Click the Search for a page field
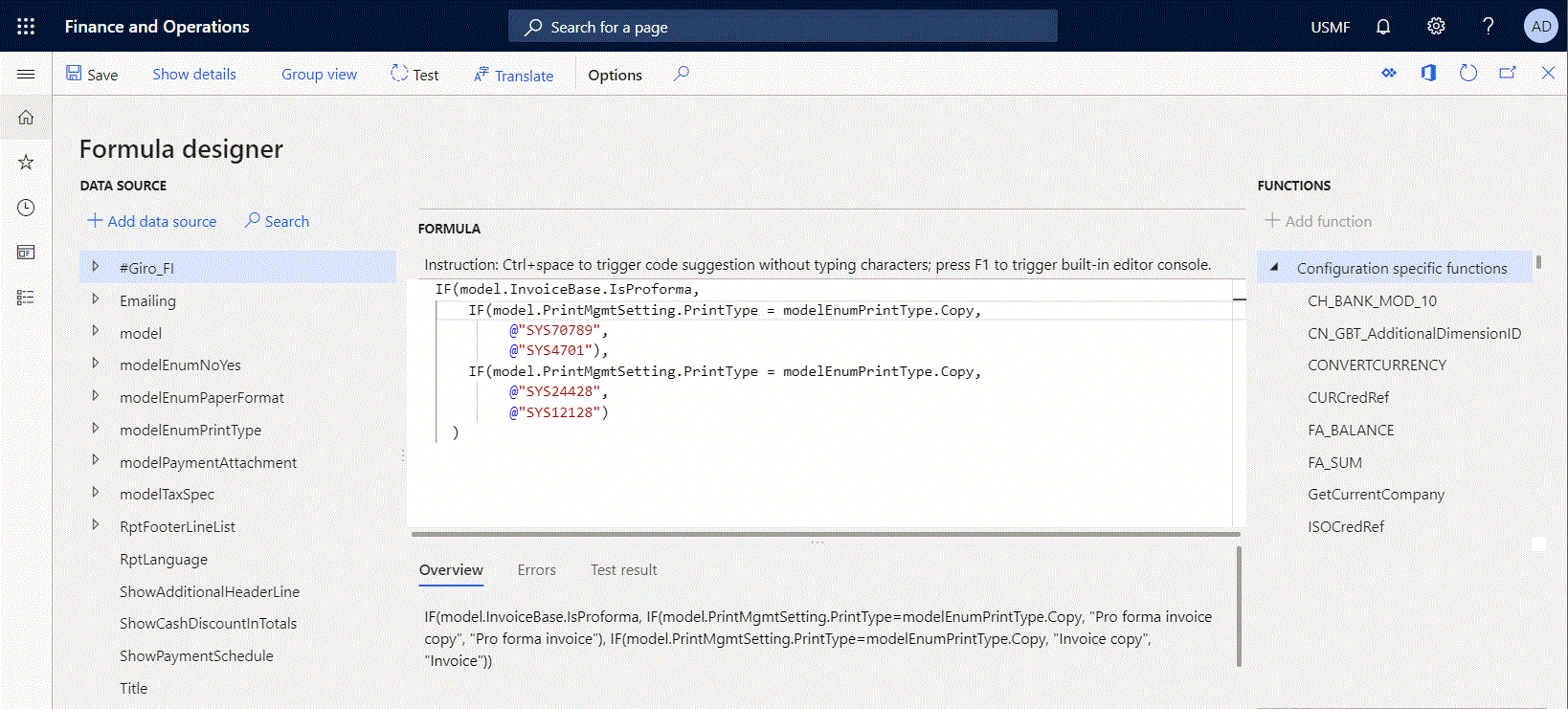Viewport: 1568px width, 709px height. tap(783, 27)
